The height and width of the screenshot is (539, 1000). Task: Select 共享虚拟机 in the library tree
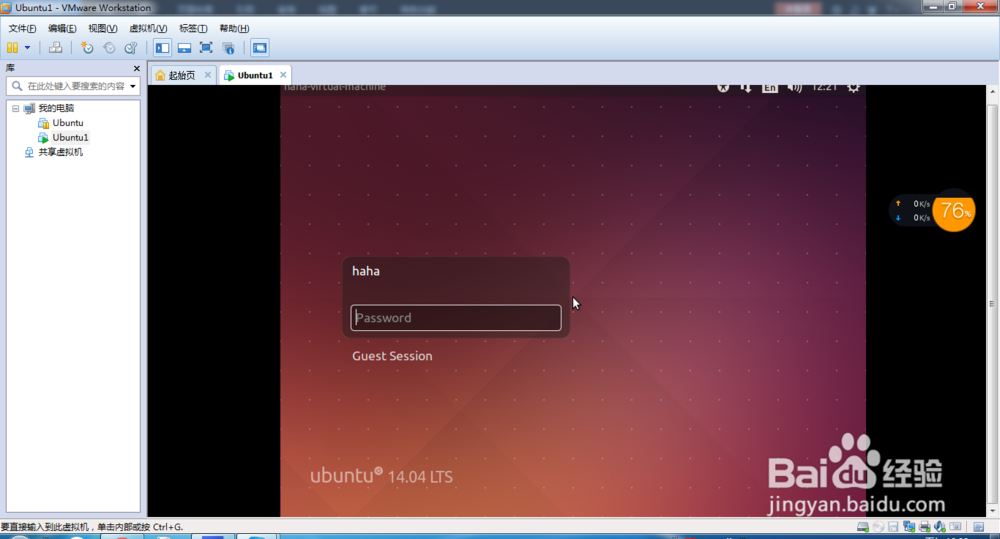tap(61, 152)
